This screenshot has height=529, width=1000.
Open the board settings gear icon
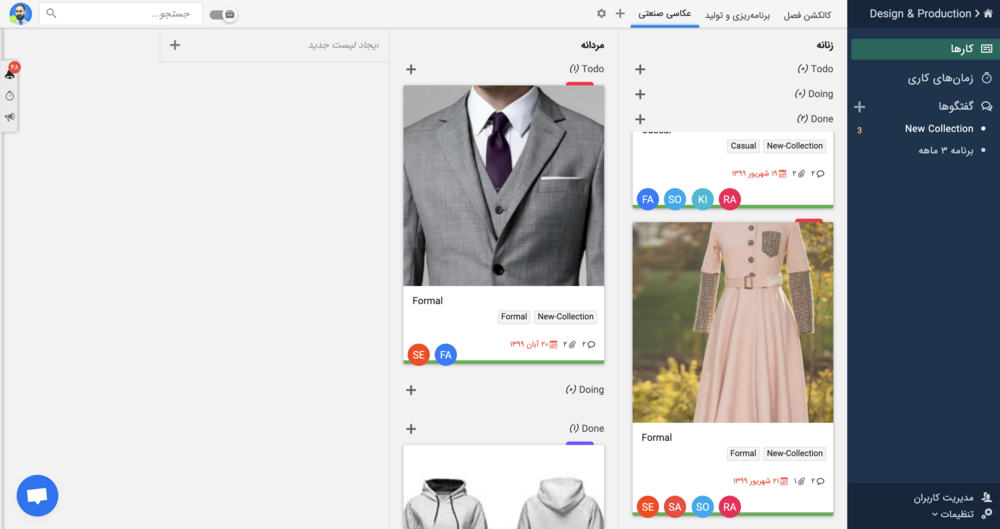coord(601,13)
